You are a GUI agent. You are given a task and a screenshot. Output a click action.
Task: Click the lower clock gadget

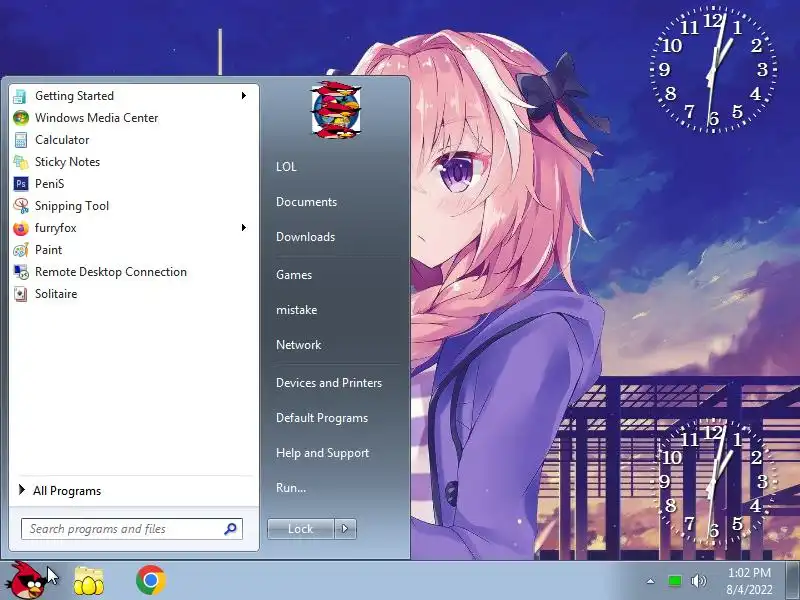(714, 482)
